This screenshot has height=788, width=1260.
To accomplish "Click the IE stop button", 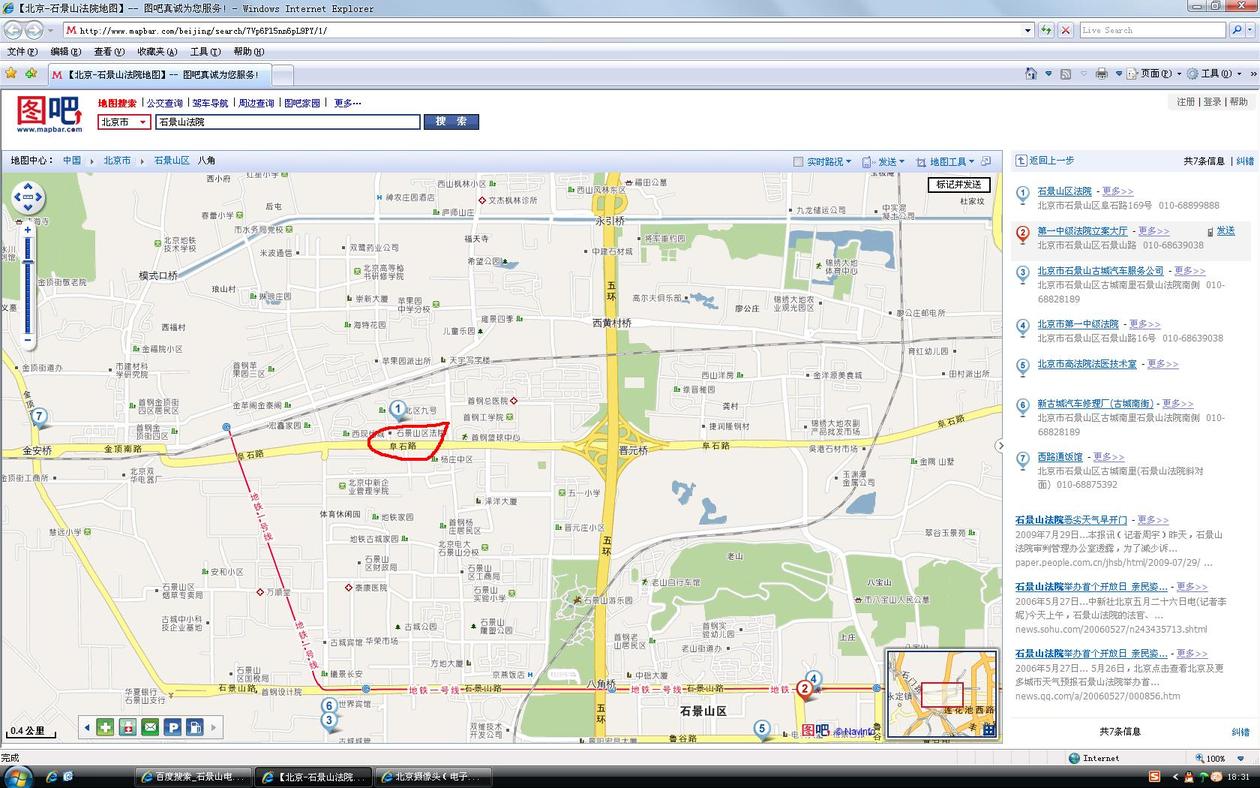I will tap(1066, 30).
